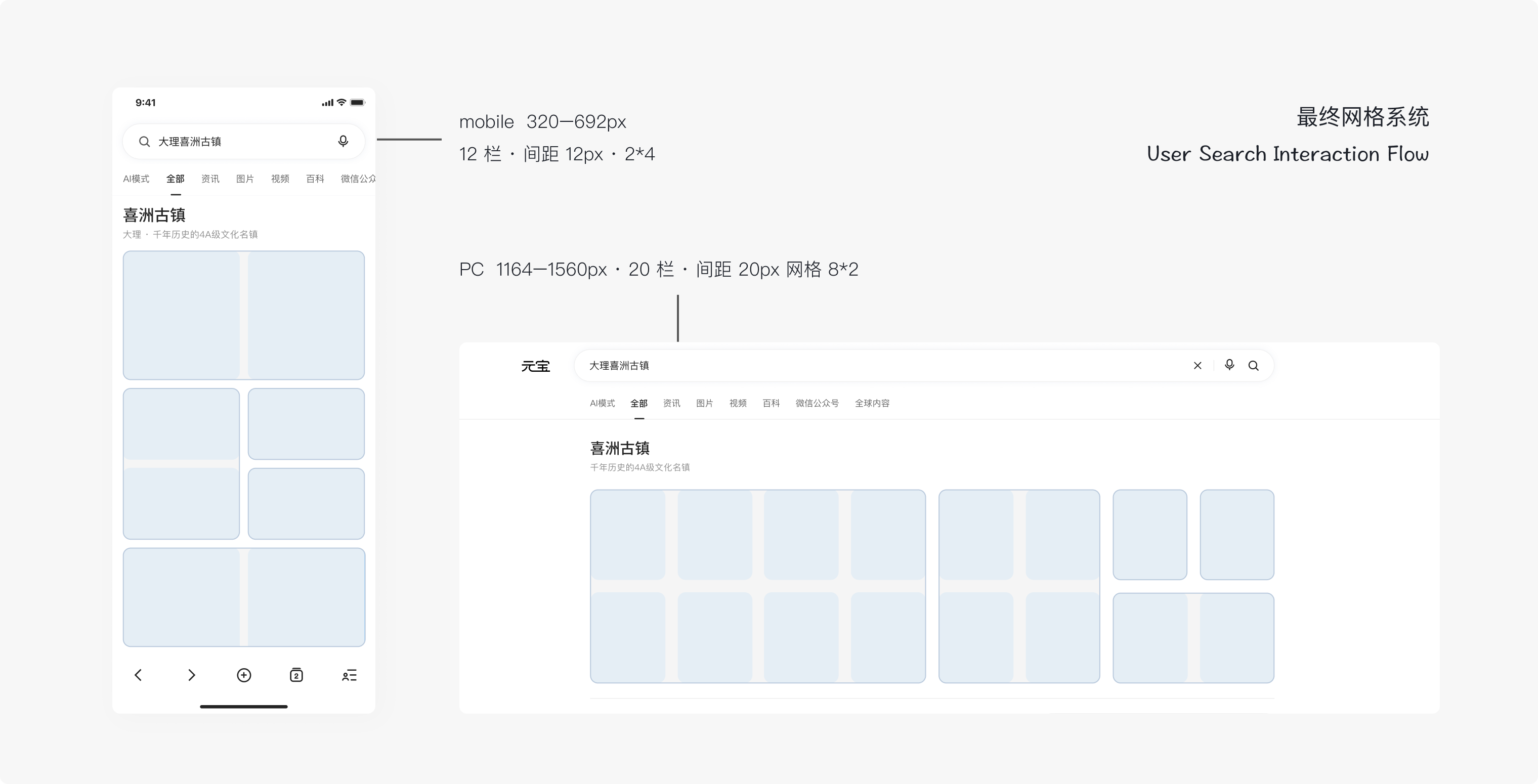The image size is (1538, 784).
Task: Click the mobile battery status icon
Action: [357, 103]
